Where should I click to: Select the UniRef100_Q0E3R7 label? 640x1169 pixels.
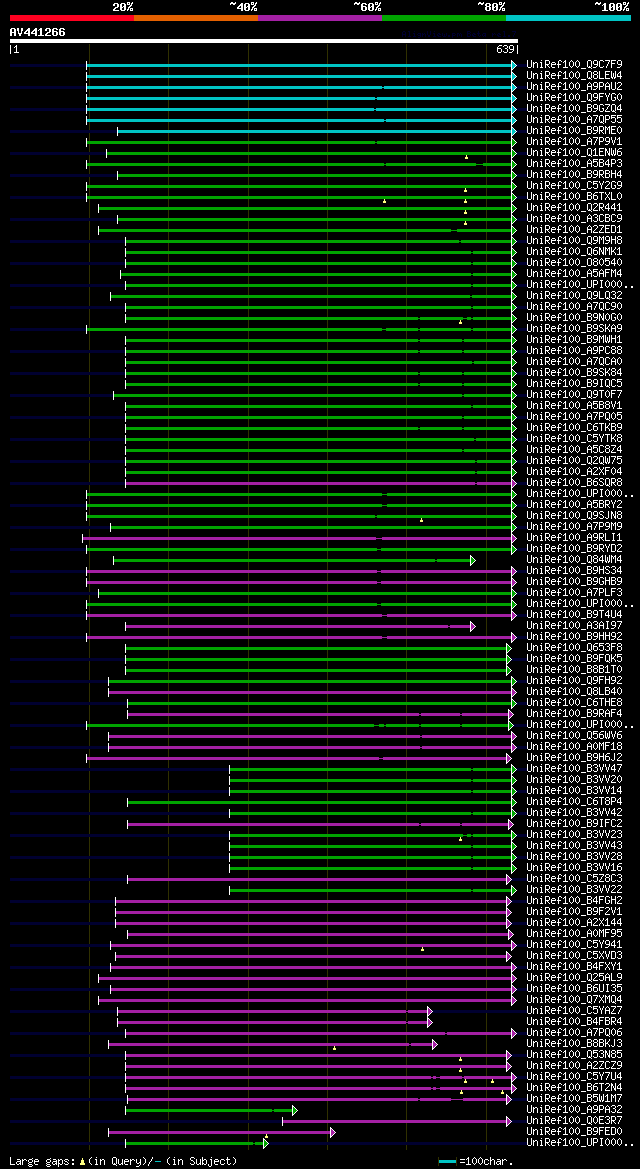[574, 1121]
